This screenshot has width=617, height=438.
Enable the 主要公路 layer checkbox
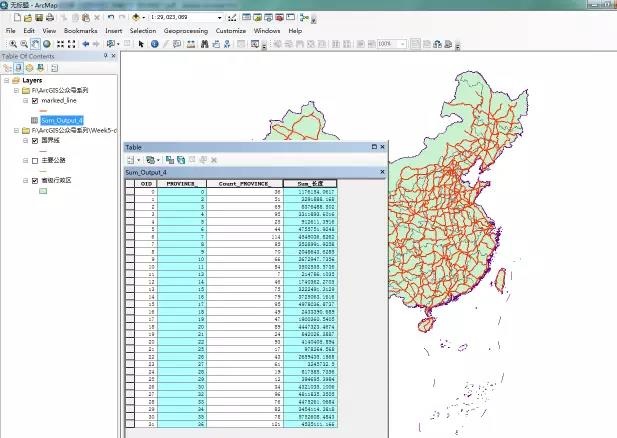(35, 161)
